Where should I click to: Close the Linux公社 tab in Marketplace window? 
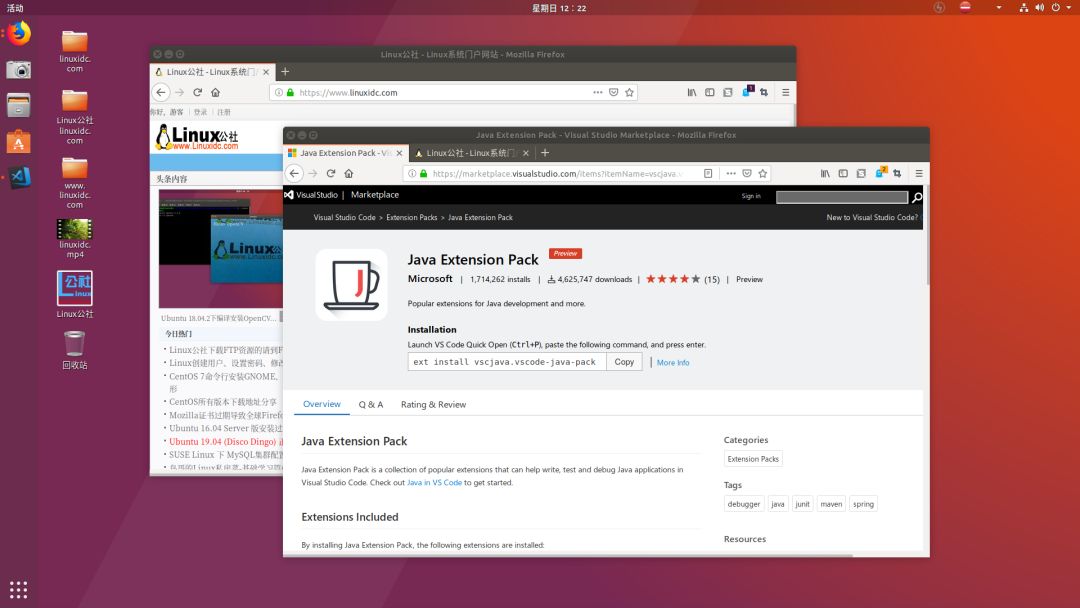[526, 153]
